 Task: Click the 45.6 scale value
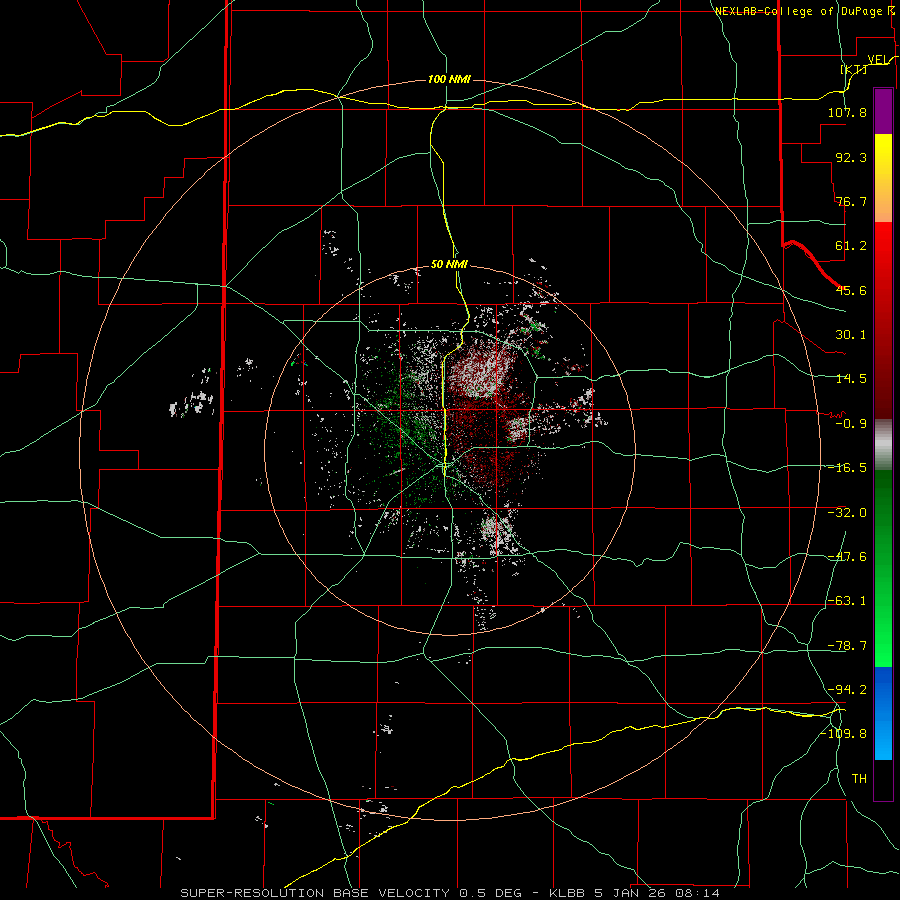tap(851, 290)
